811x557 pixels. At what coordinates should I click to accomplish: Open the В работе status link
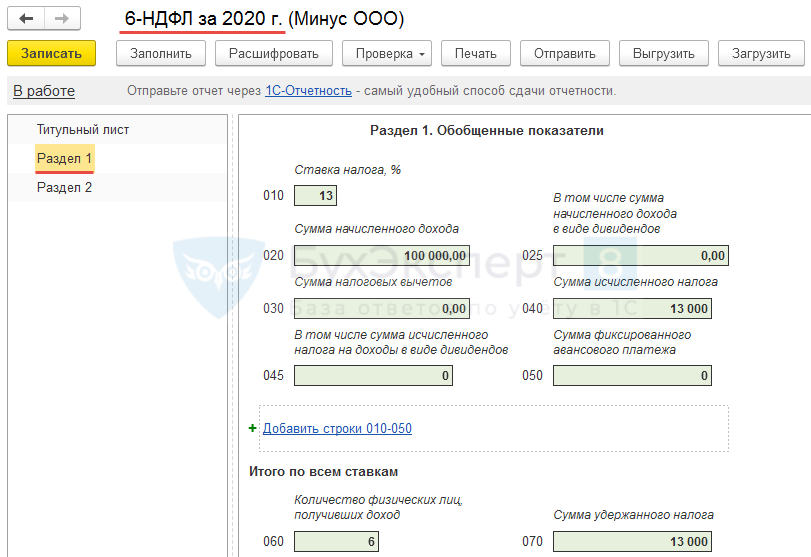click(x=44, y=91)
